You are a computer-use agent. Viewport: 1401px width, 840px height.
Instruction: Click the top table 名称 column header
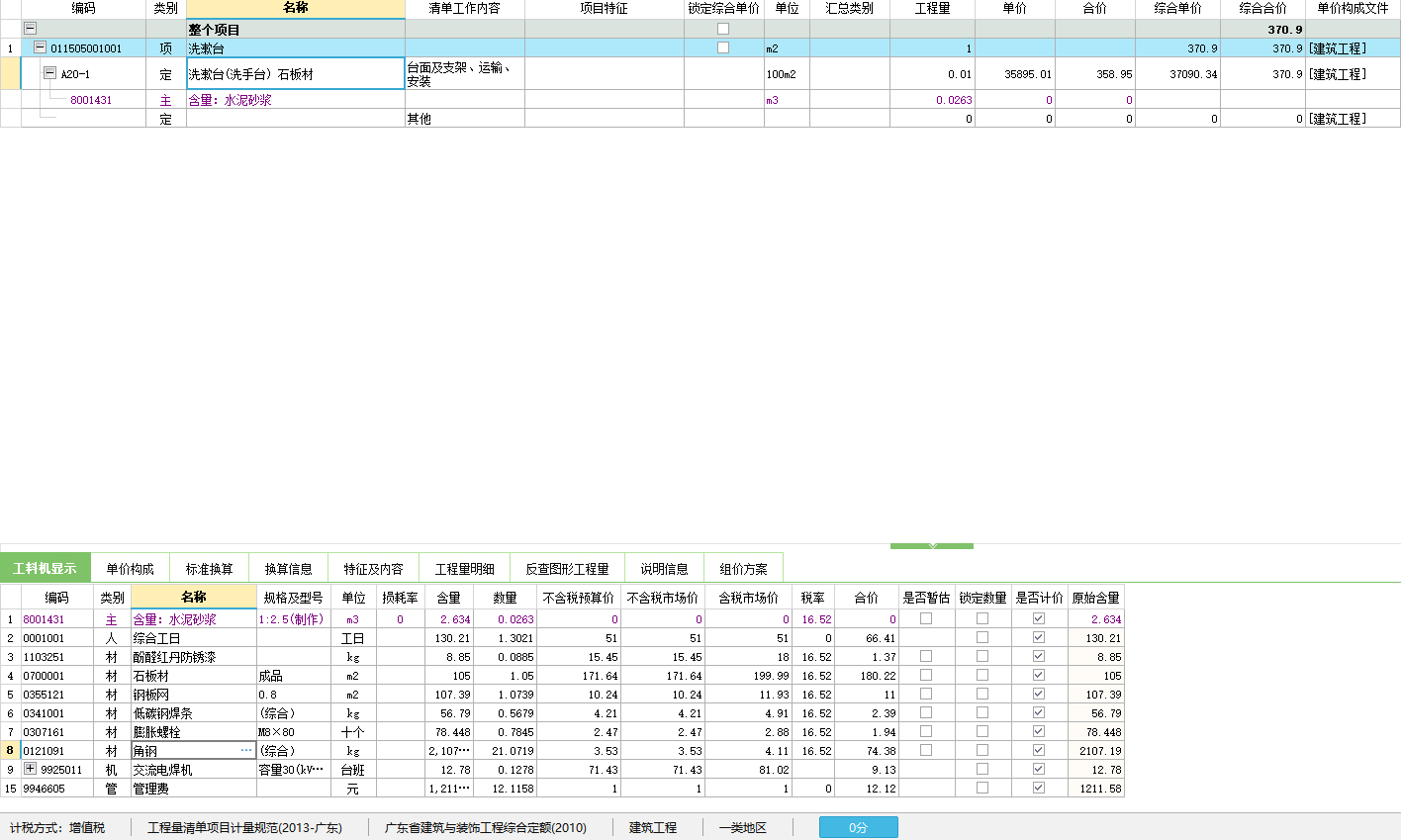click(296, 8)
